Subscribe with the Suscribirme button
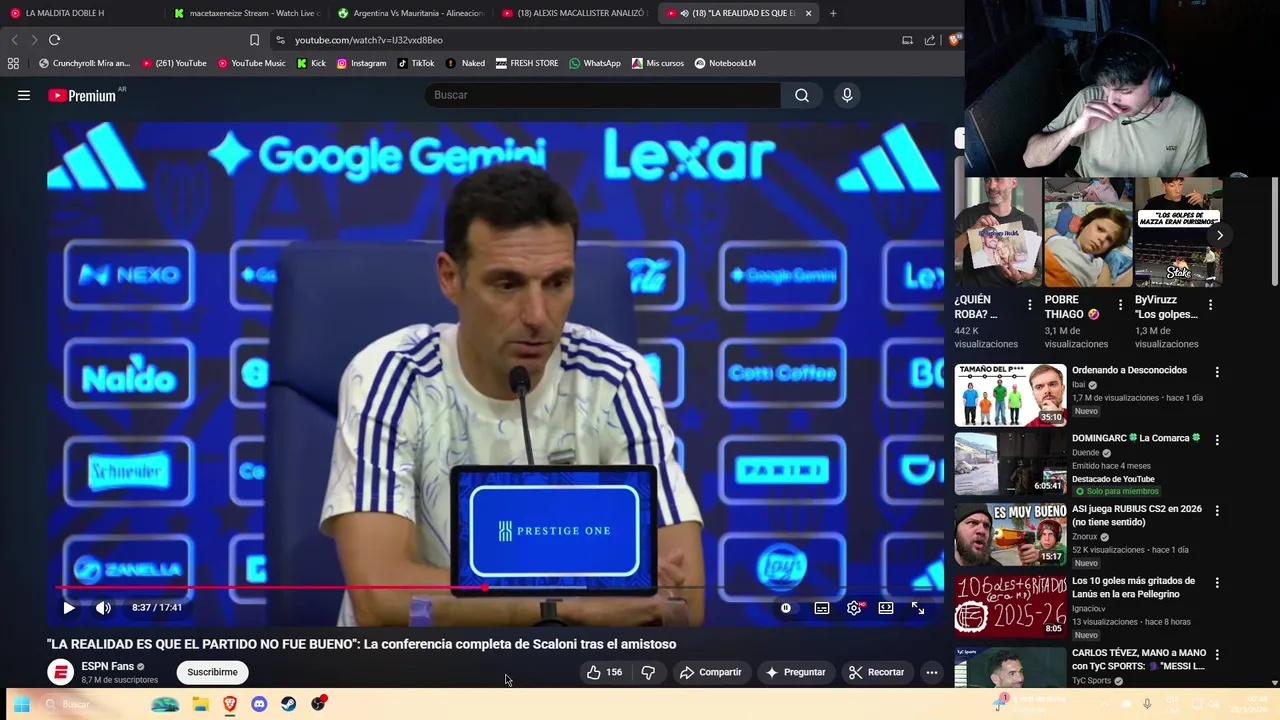This screenshot has height=720, width=1280. (x=212, y=672)
